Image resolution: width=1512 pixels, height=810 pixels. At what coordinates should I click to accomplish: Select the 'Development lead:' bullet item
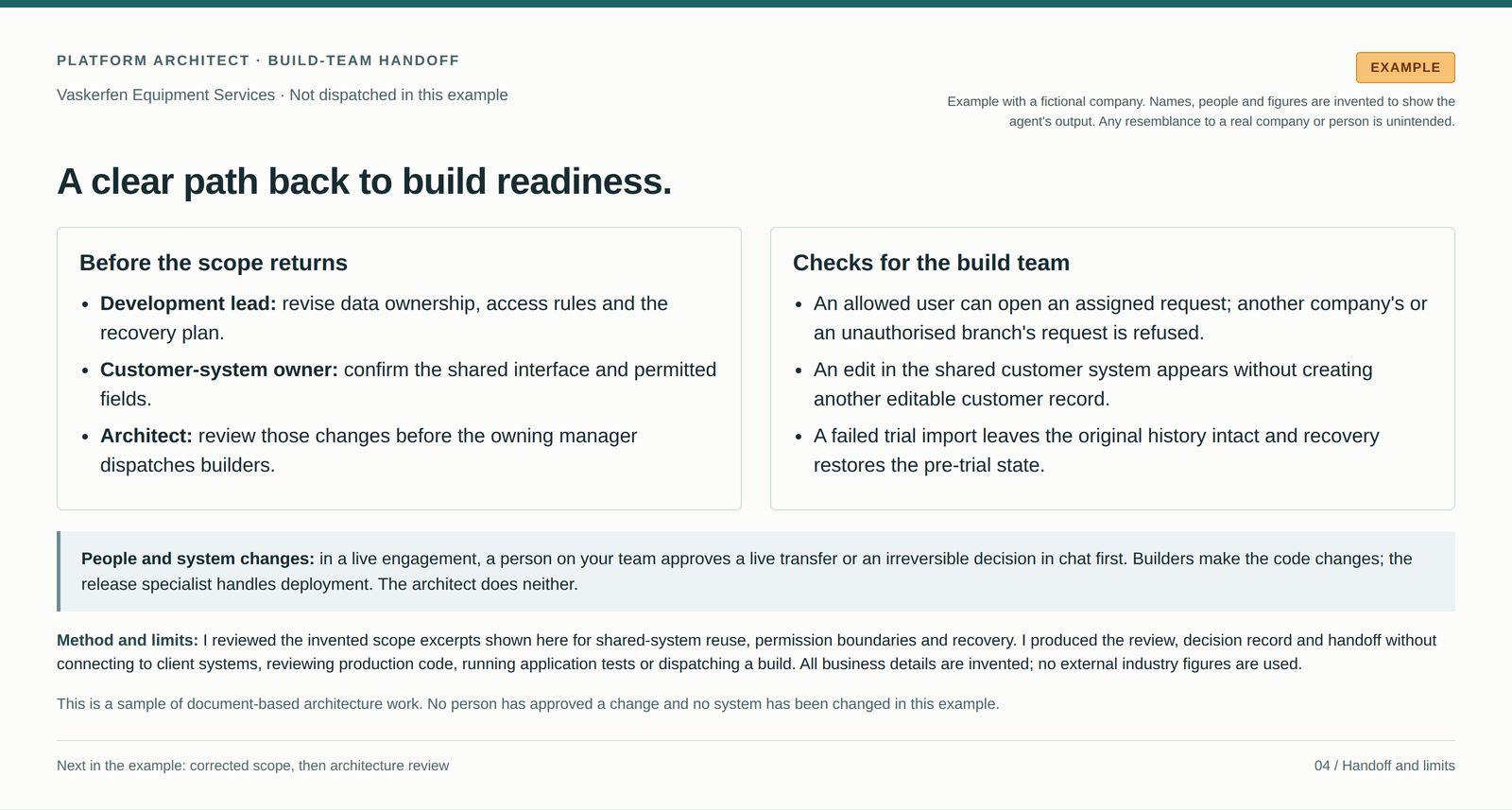click(x=384, y=318)
